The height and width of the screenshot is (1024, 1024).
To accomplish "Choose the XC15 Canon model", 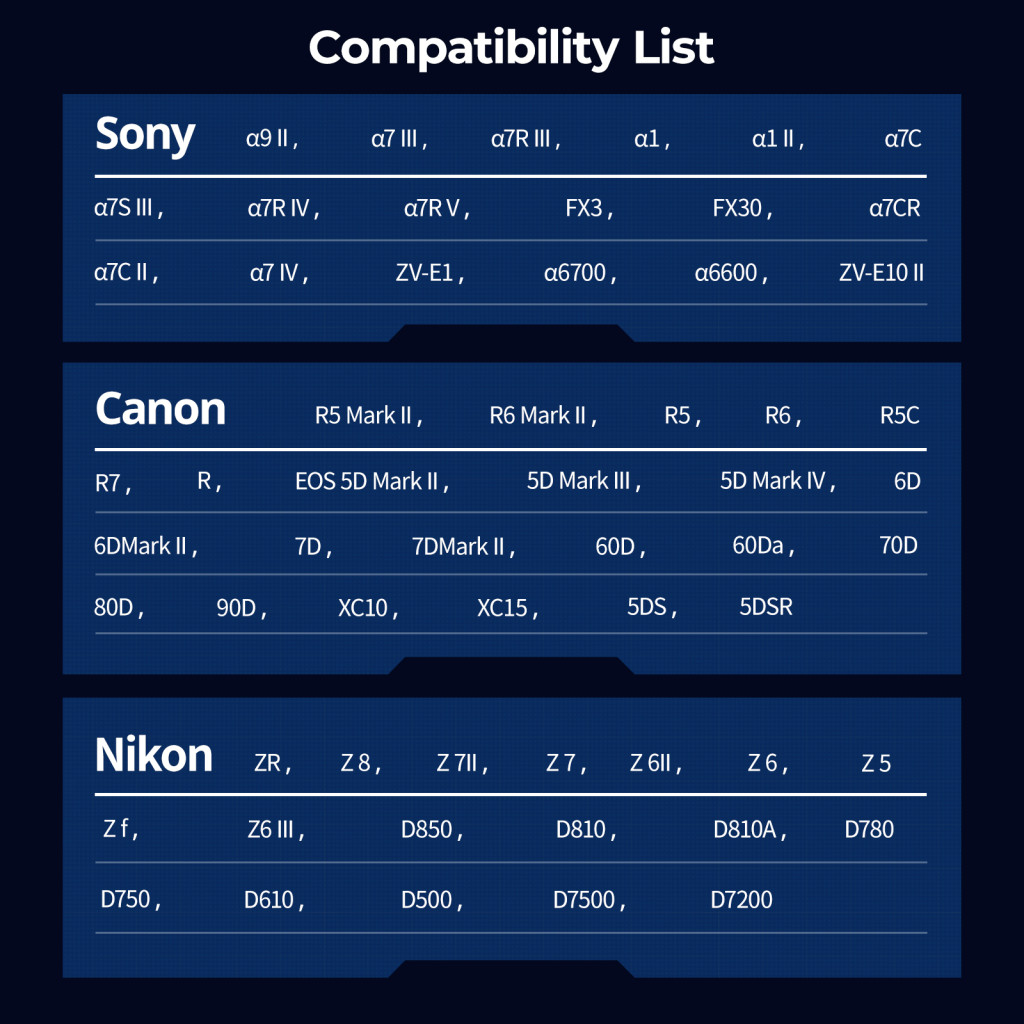I will pos(502,607).
